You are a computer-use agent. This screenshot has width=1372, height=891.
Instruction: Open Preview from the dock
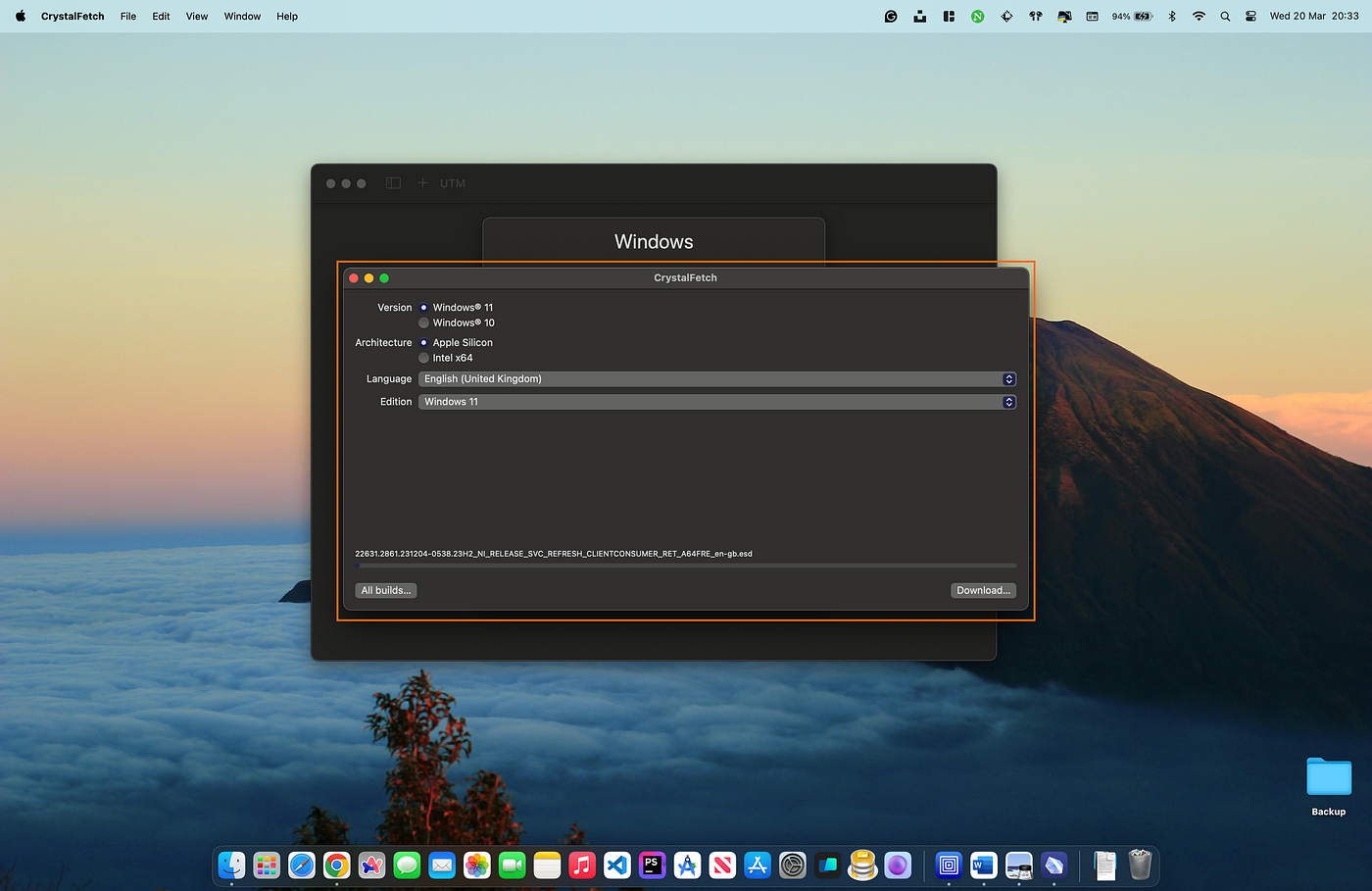1019,865
